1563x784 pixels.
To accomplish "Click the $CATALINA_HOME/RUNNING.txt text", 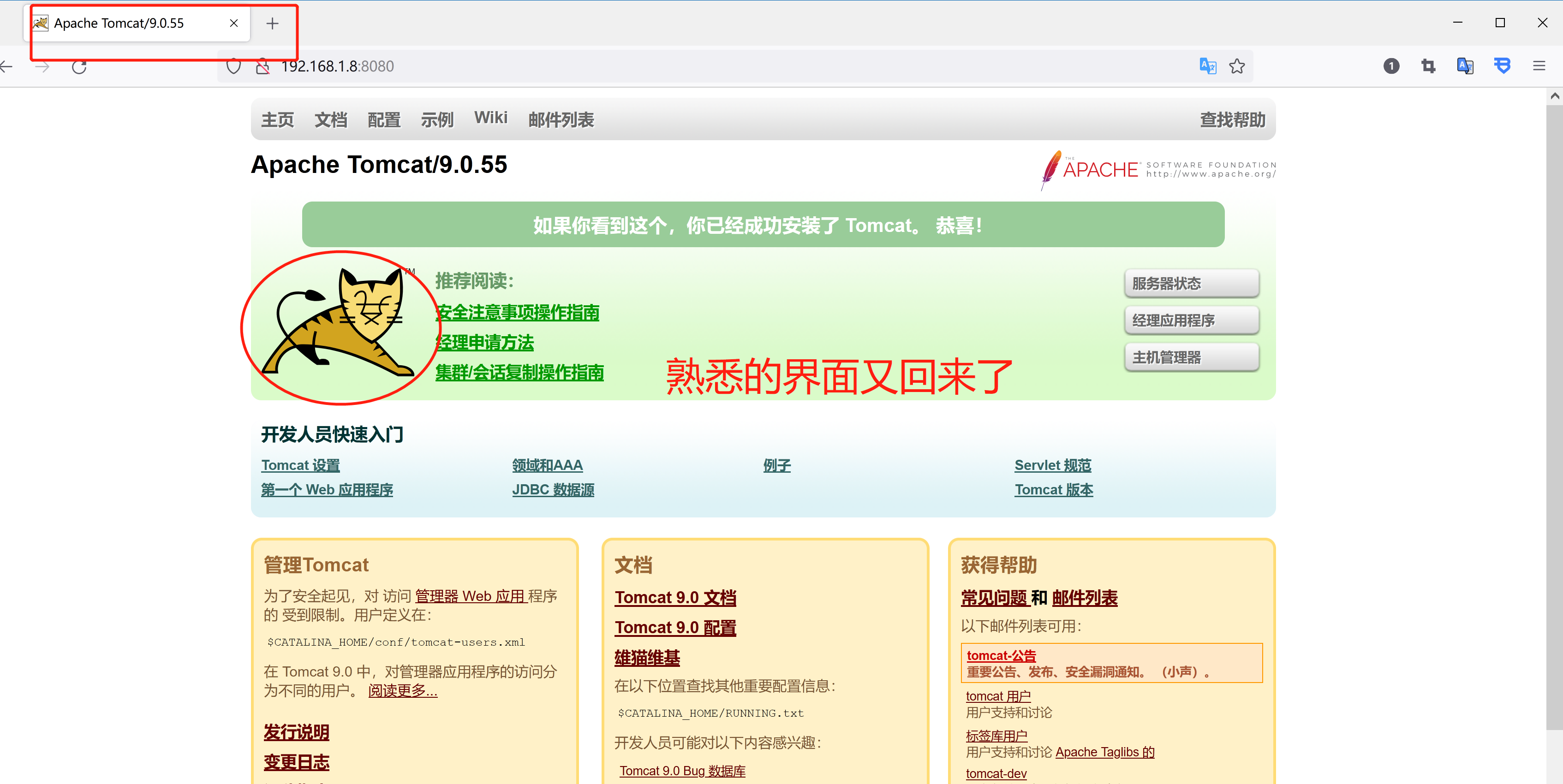I will [x=710, y=713].
